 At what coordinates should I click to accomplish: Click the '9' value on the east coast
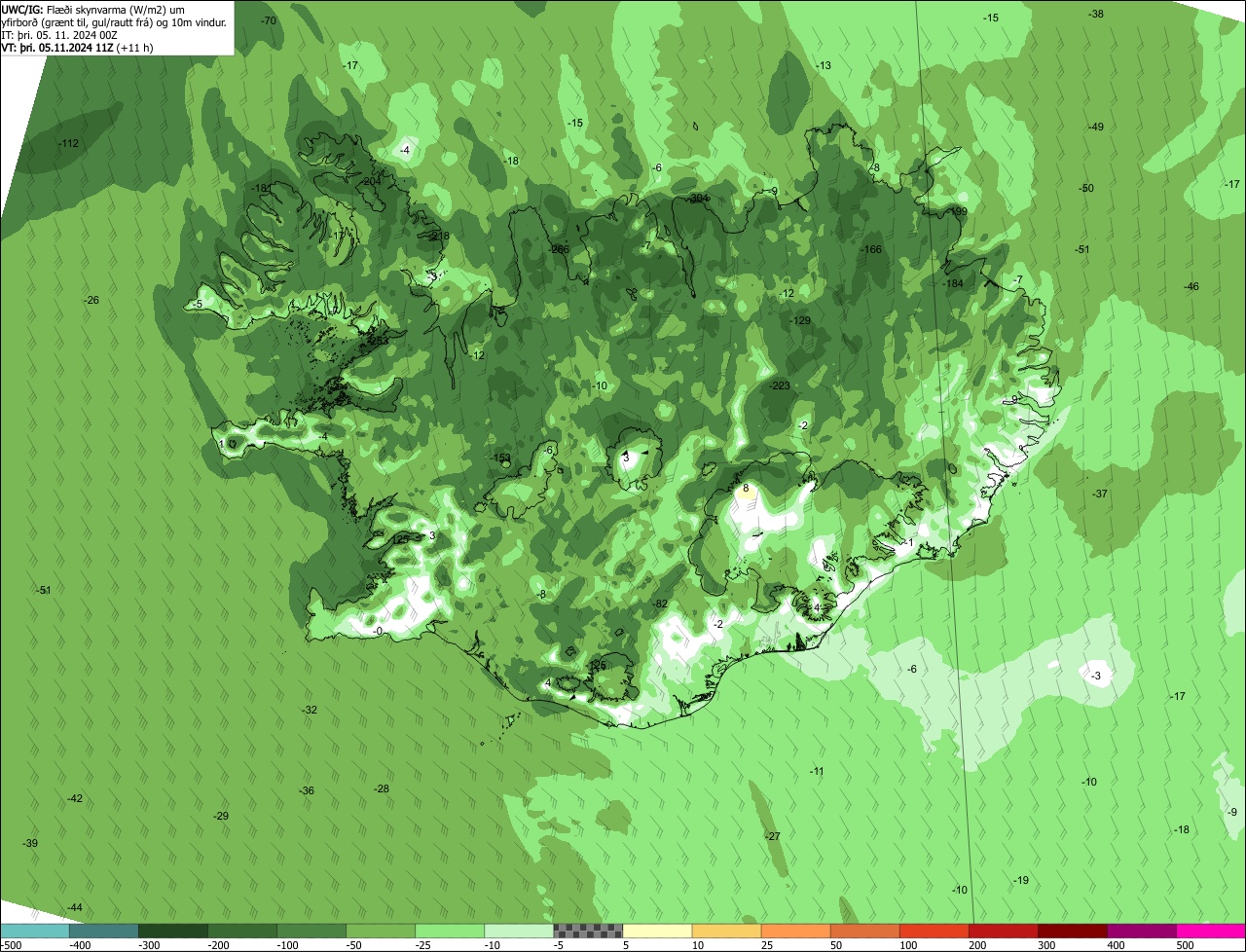tap(1013, 399)
